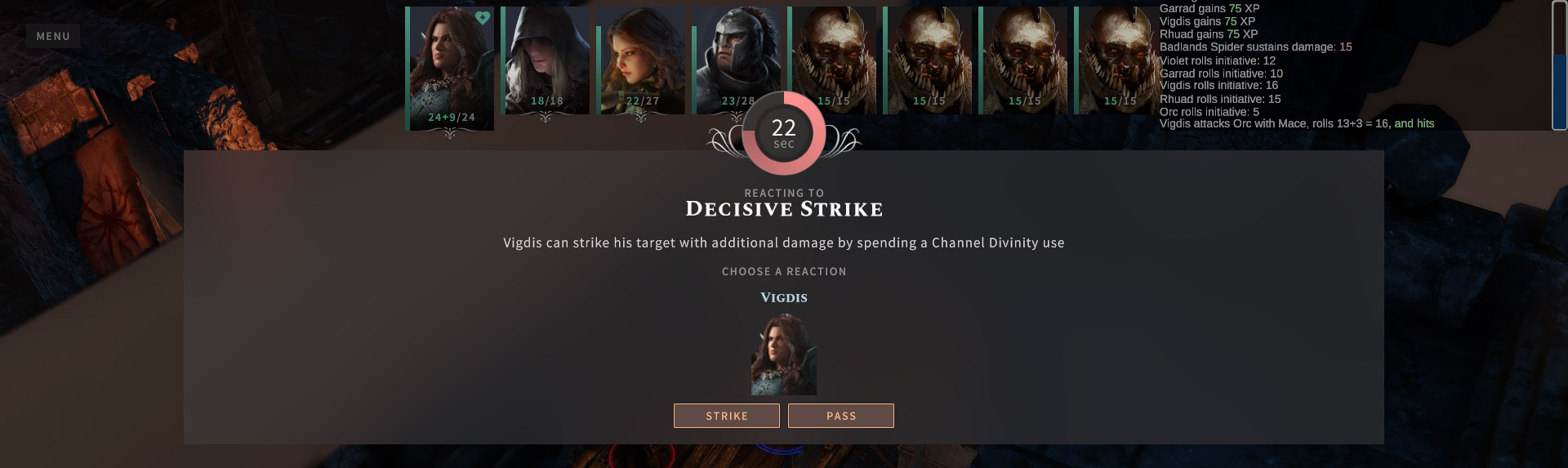Click the ornament chevron below the hooded portrait
The image size is (1568, 468).
click(x=546, y=118)
